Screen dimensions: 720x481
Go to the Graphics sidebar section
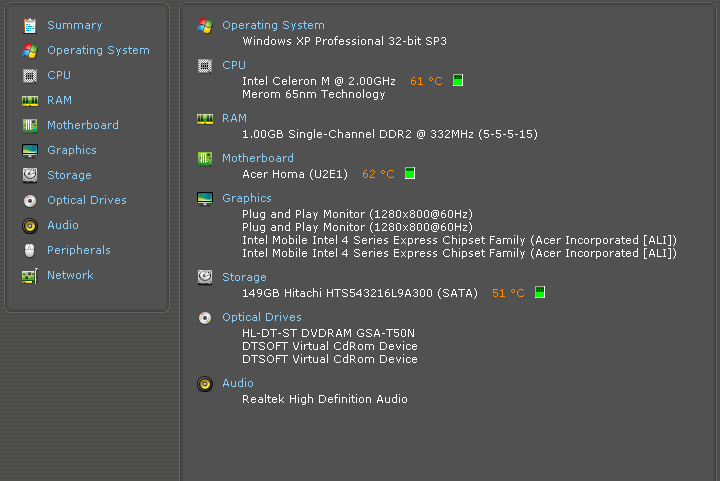click(72, 150)
